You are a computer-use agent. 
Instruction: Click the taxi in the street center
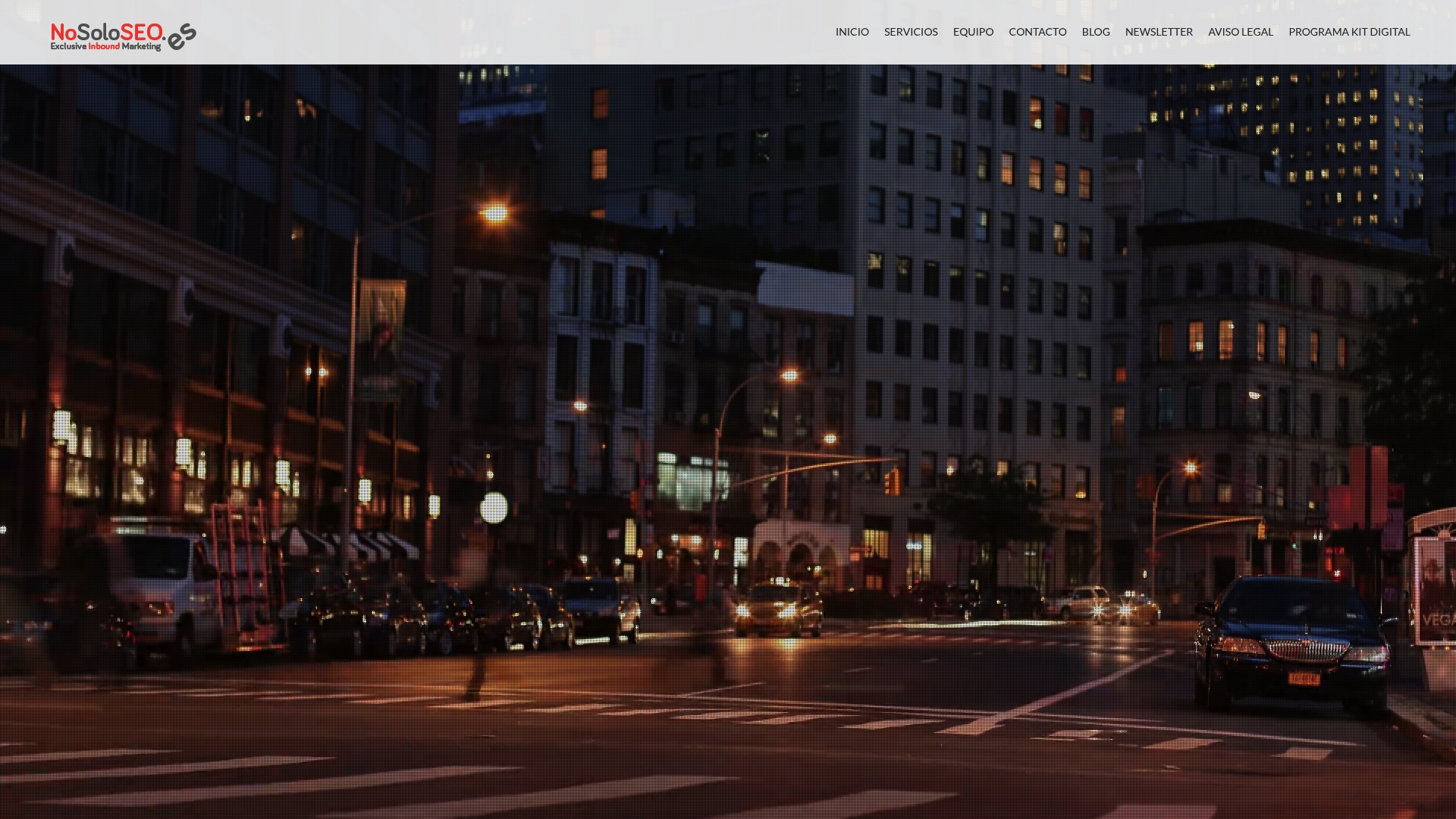(x=777, y=609)
